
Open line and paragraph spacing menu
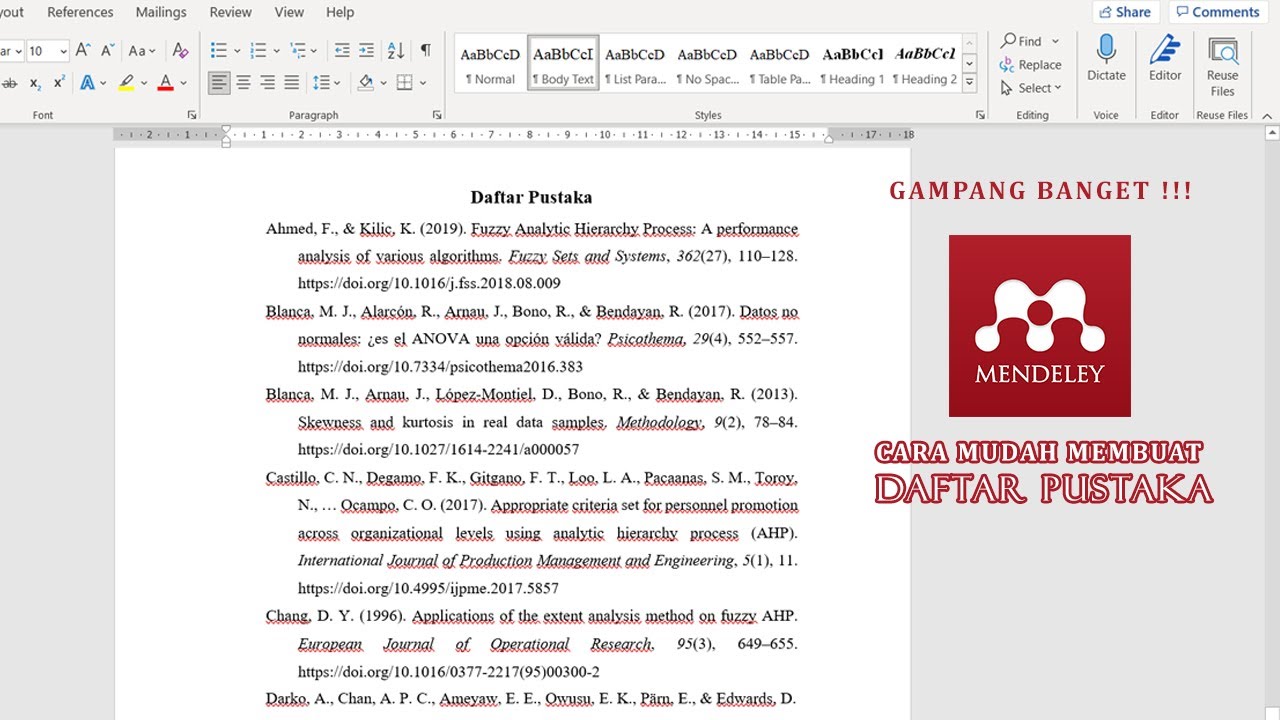tap(326, 83)
